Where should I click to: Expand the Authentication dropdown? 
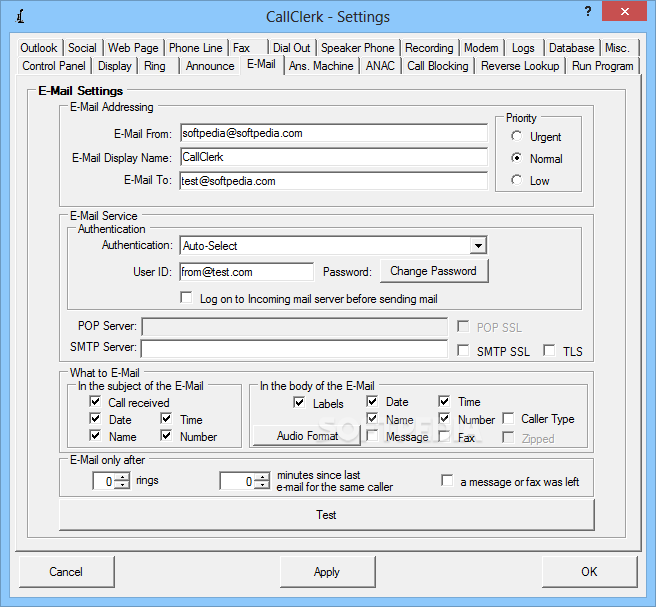coord(478,246)
